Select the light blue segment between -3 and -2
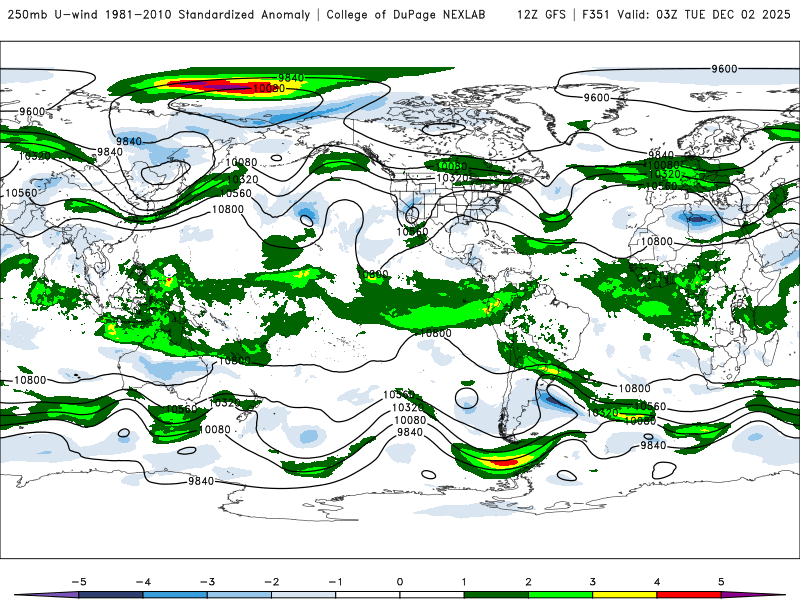800x600 pixels. [x=240, y=595]
